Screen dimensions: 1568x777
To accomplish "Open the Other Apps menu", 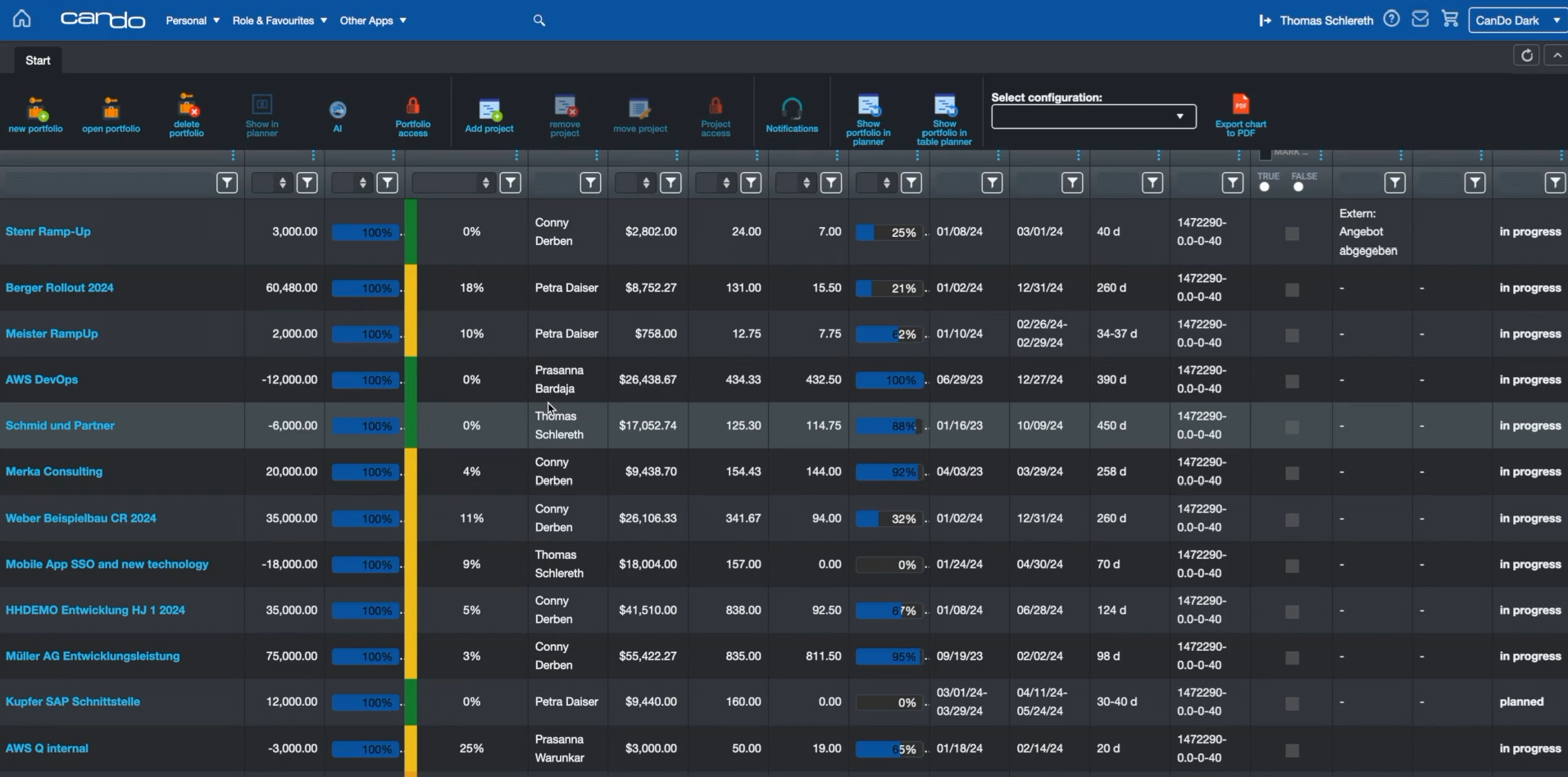I will pyautogui.click(x=373, y=20).
